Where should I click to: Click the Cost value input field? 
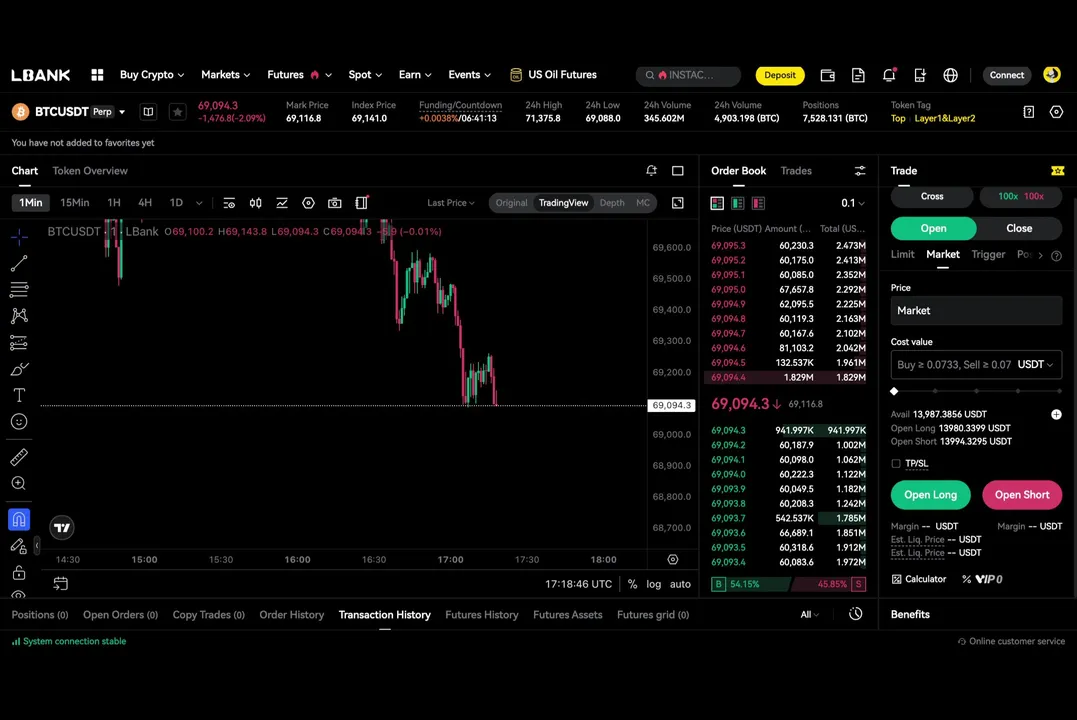pos(976,365)
